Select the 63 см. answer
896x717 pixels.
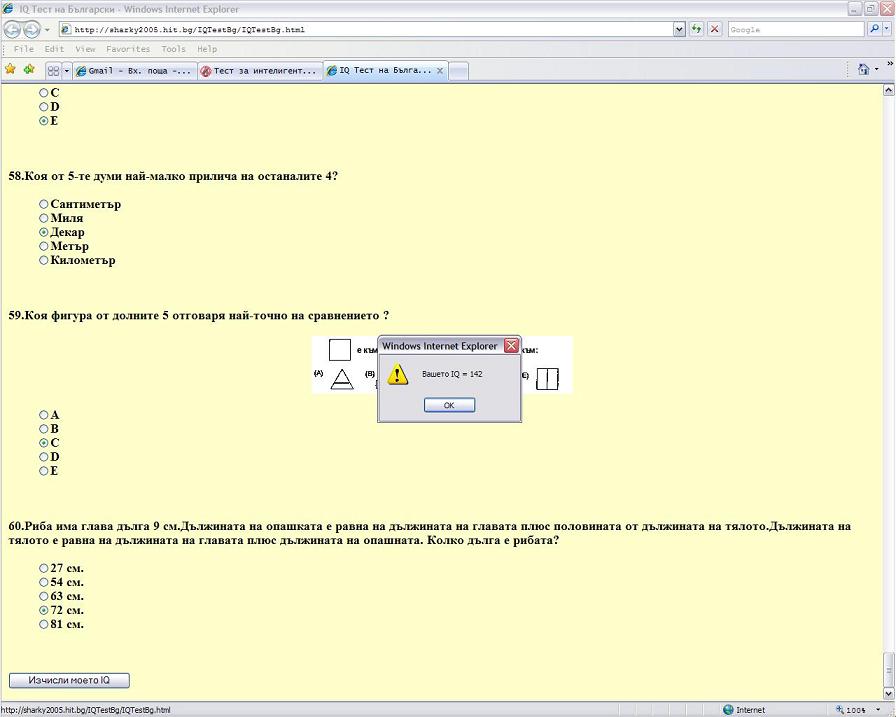pos(43,596)
